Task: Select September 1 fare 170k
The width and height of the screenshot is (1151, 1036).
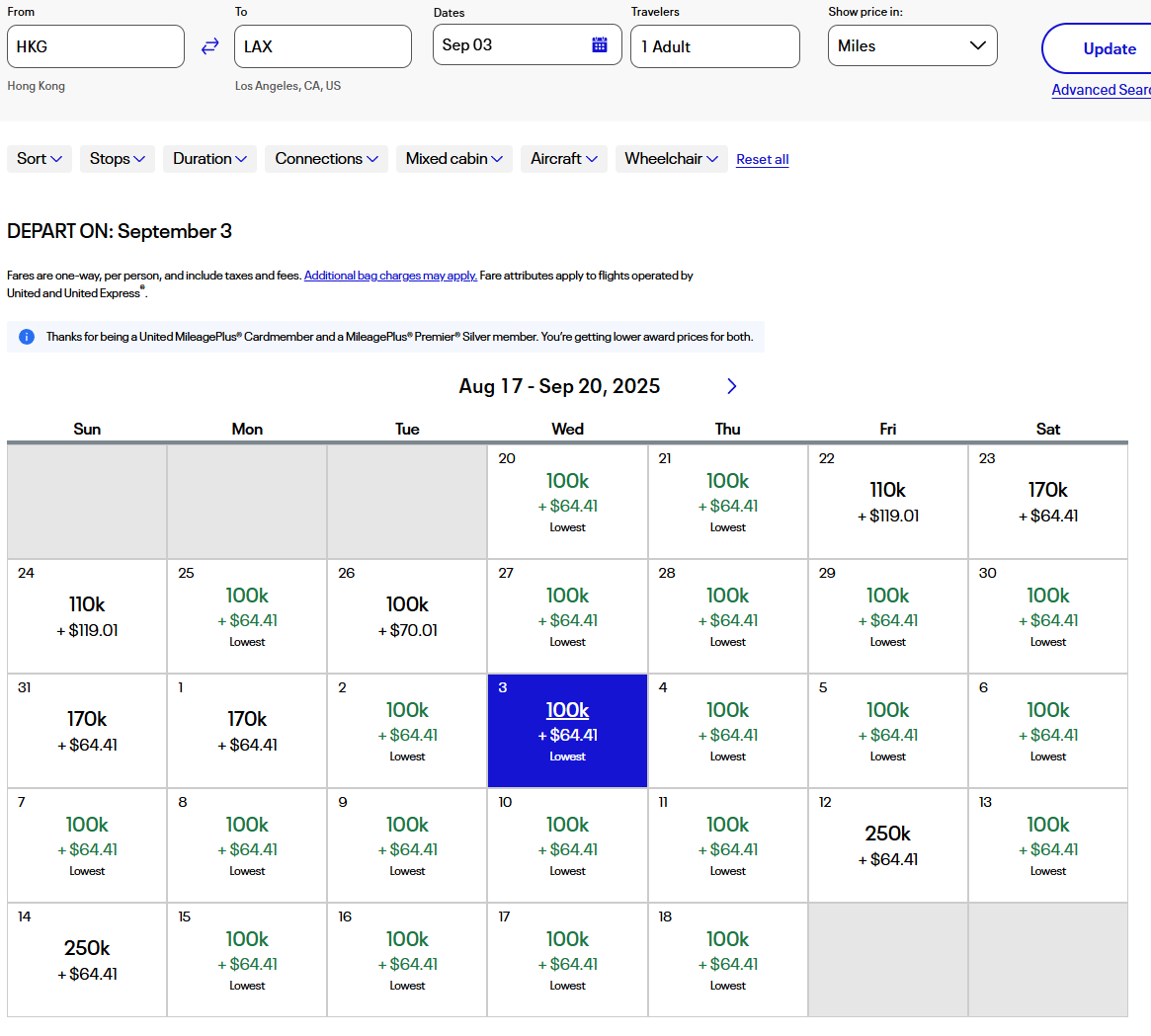Action: [x=247, y=731]
